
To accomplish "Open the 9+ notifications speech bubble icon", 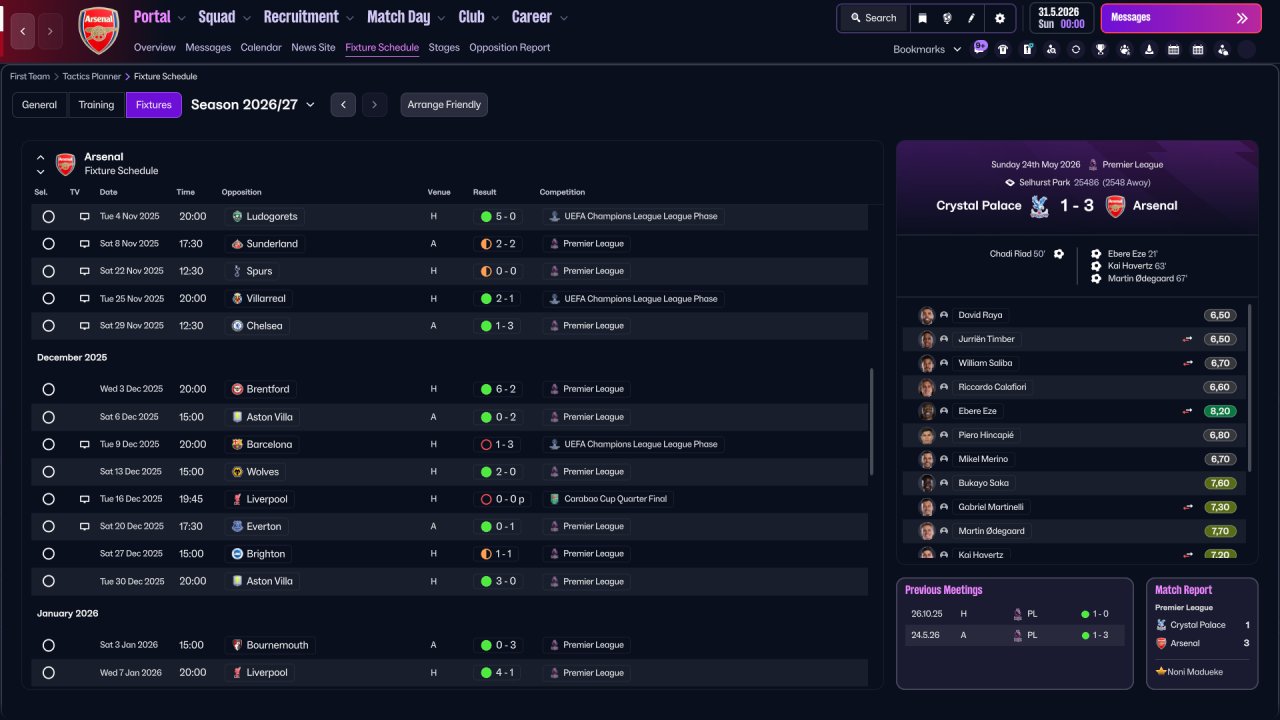I will pyautogui.click(x=980, y=47).
